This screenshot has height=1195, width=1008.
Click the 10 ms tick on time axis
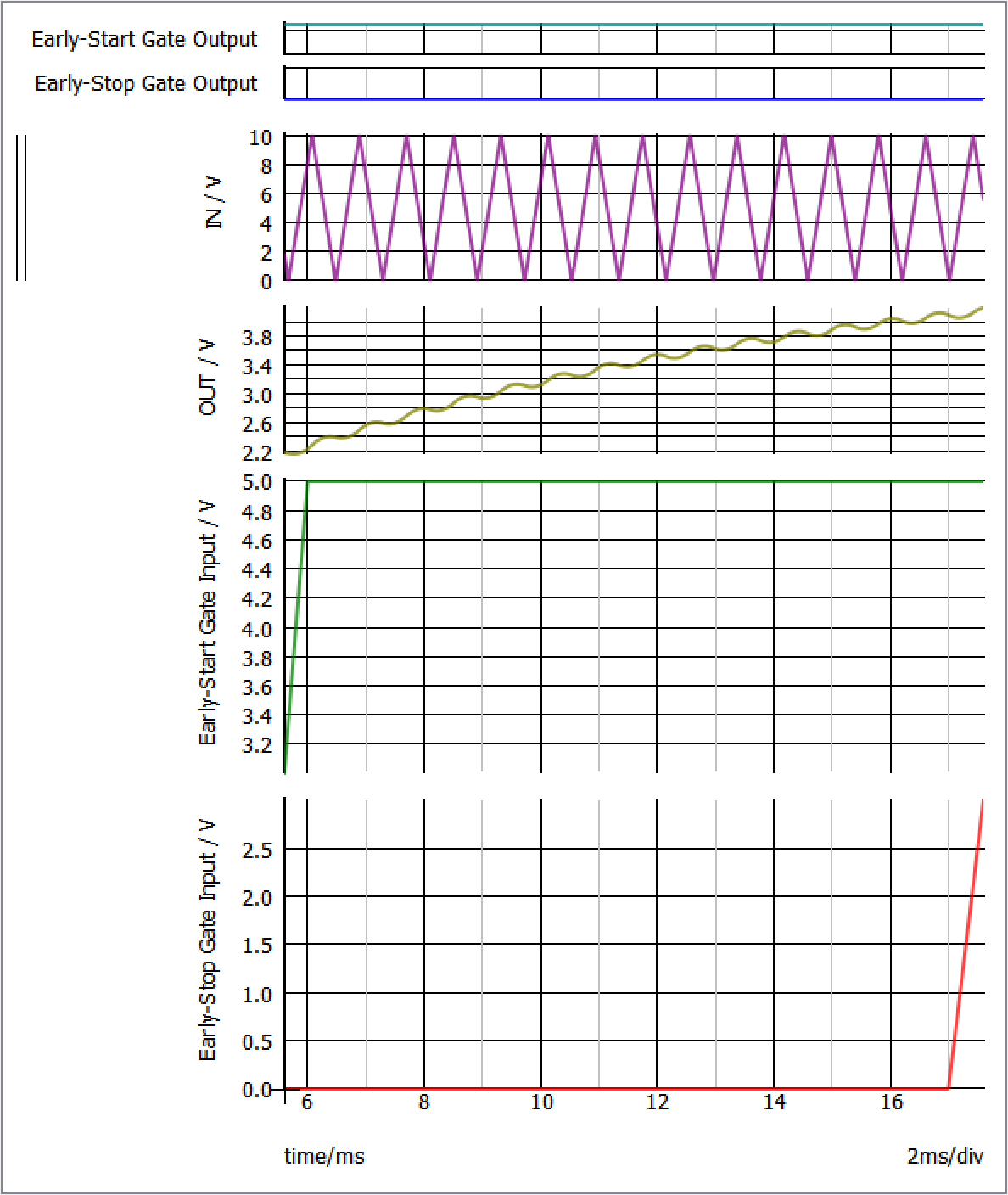(541, 1102)
